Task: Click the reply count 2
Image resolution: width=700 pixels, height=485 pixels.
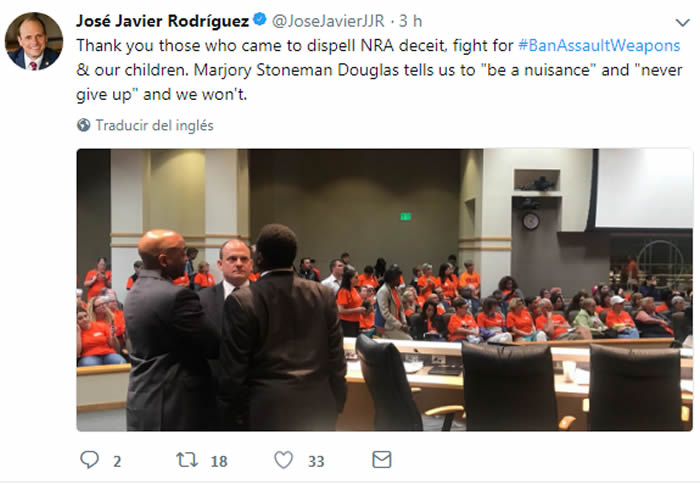Action: tap(117, 461)
